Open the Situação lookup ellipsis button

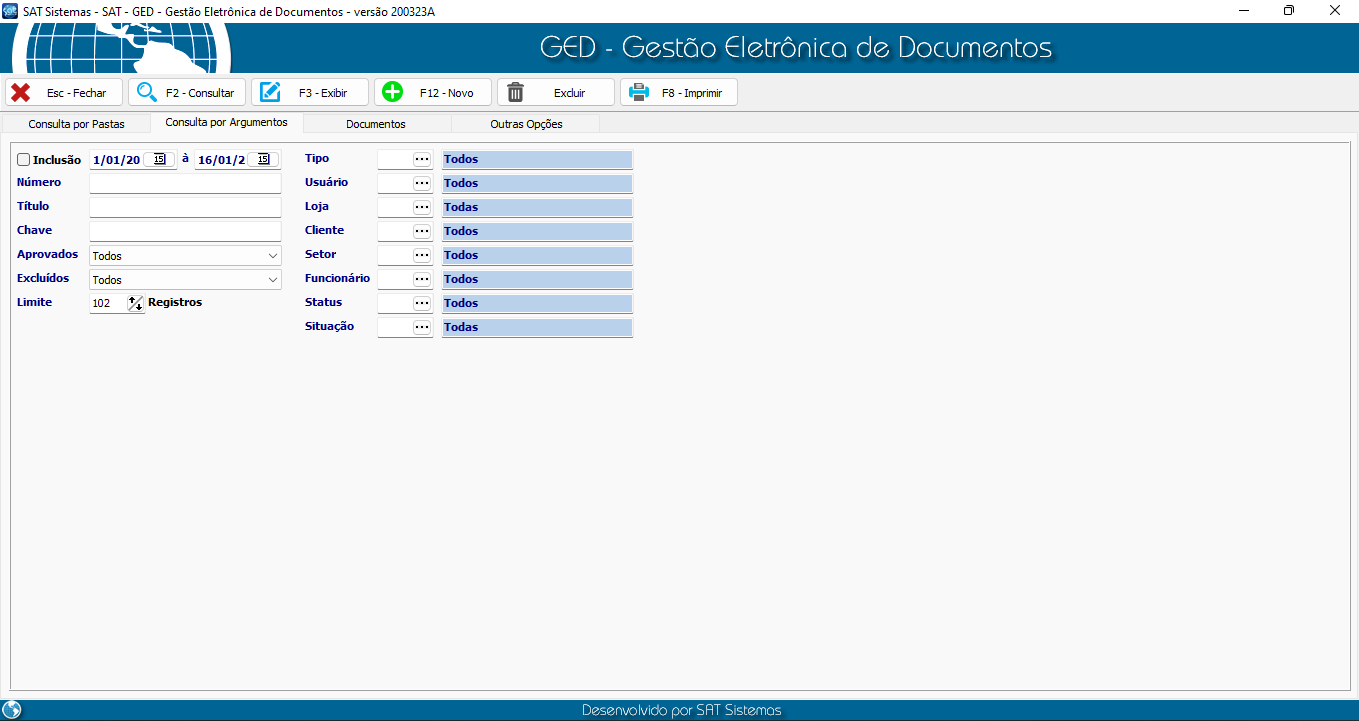coord(422,327)
